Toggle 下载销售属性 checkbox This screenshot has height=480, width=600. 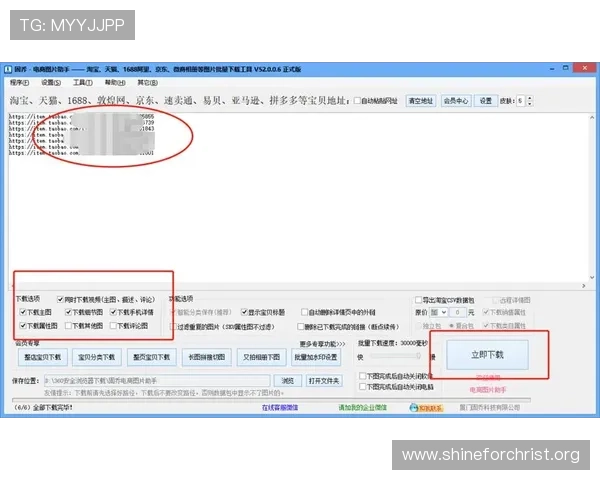point(486,312)
